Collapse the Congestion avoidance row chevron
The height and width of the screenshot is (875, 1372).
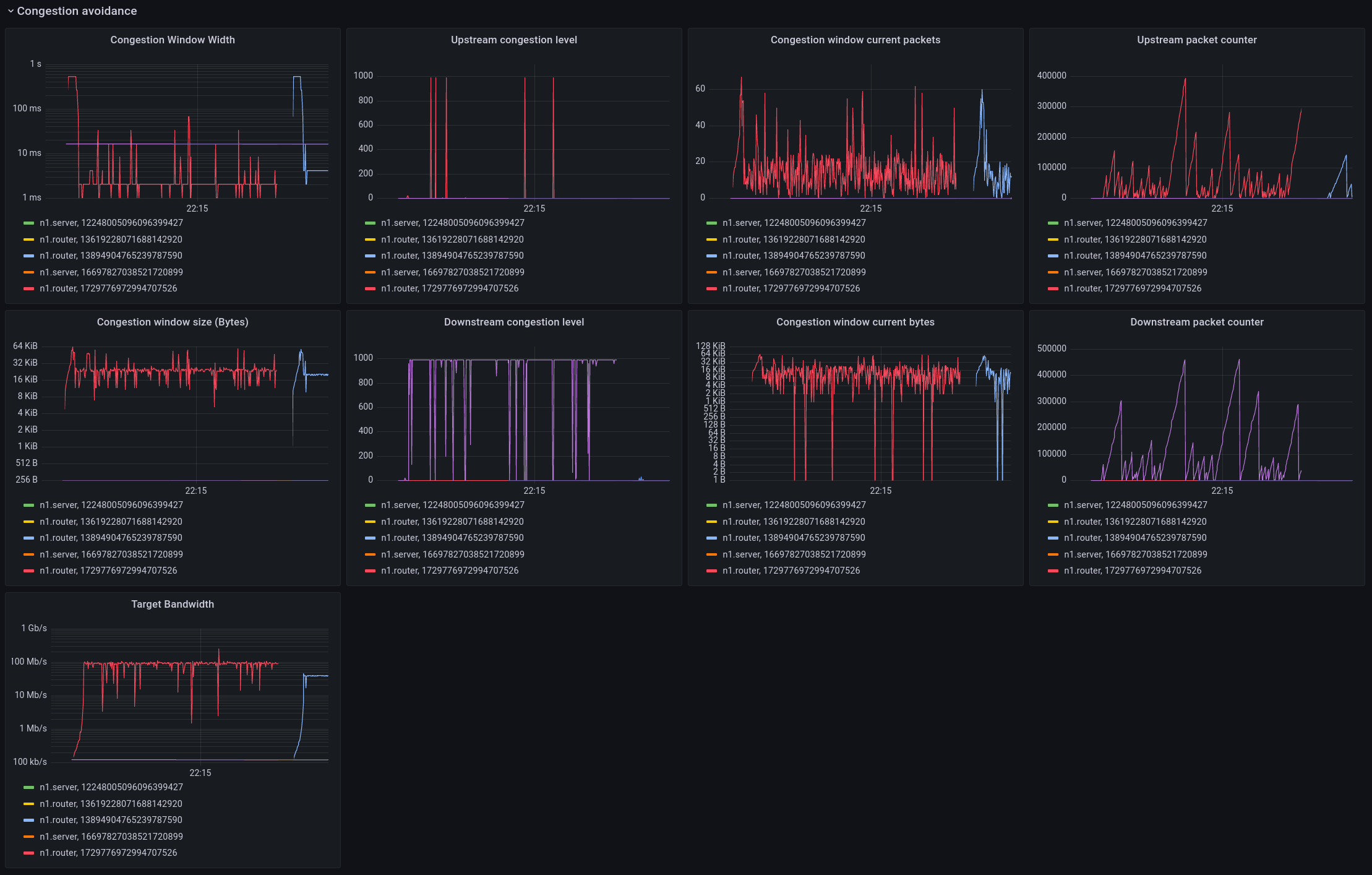tap(11, 11)
